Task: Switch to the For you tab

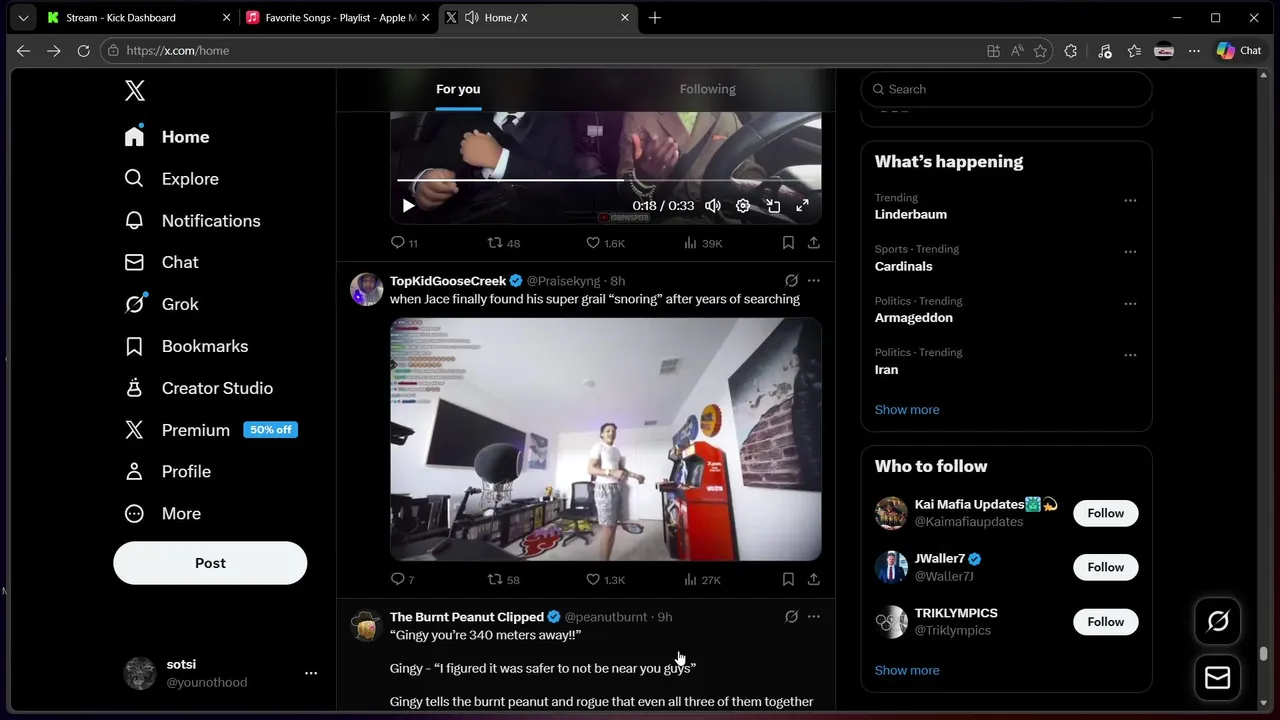Action: click(x=458, y=89)
